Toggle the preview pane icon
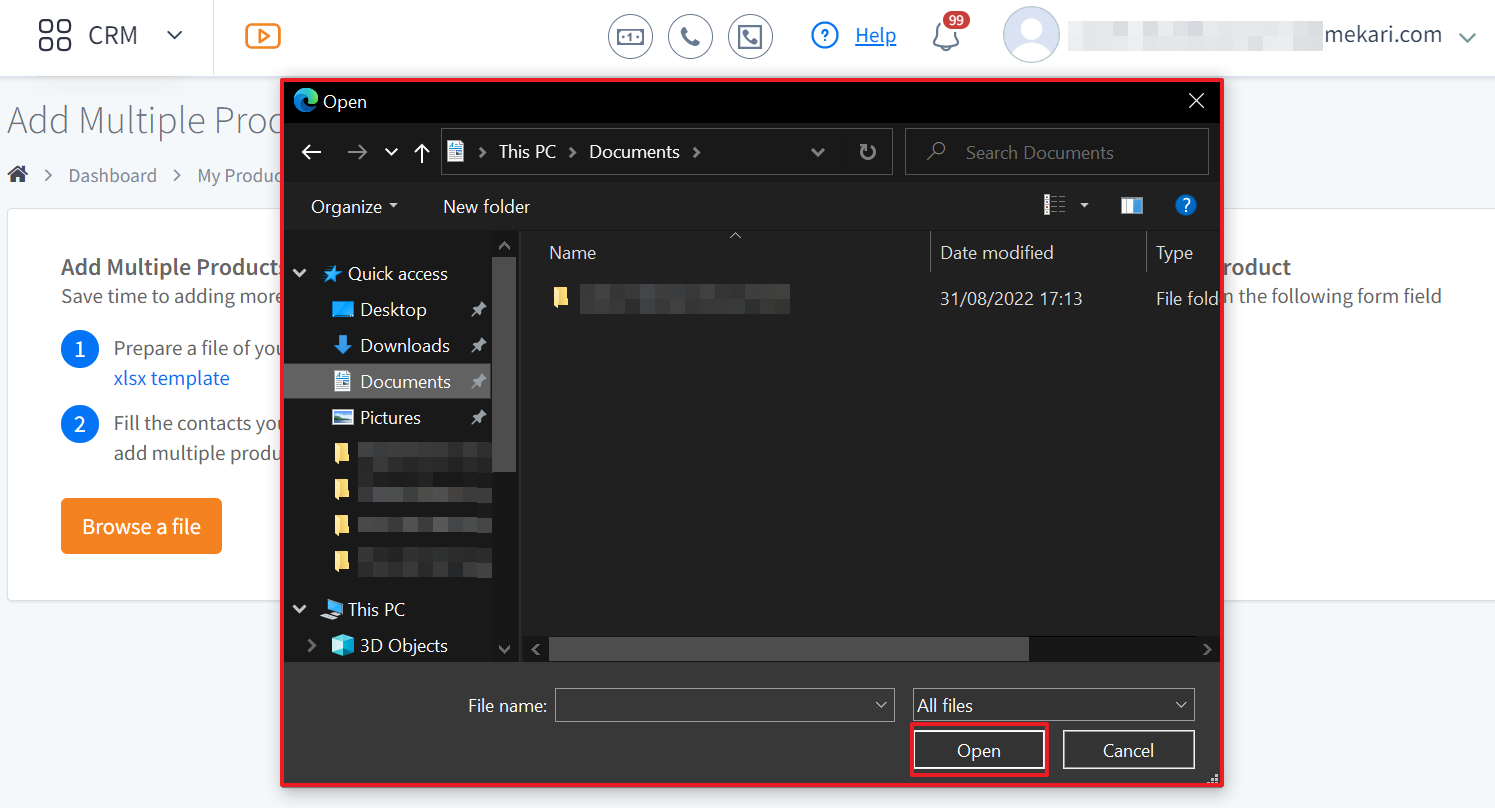 (1132, 205)
